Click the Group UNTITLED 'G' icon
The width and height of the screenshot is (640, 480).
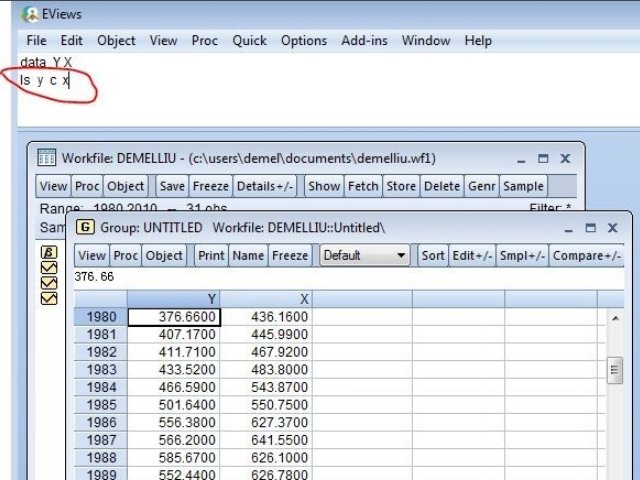pyautogui.click(x=85, y=227)
